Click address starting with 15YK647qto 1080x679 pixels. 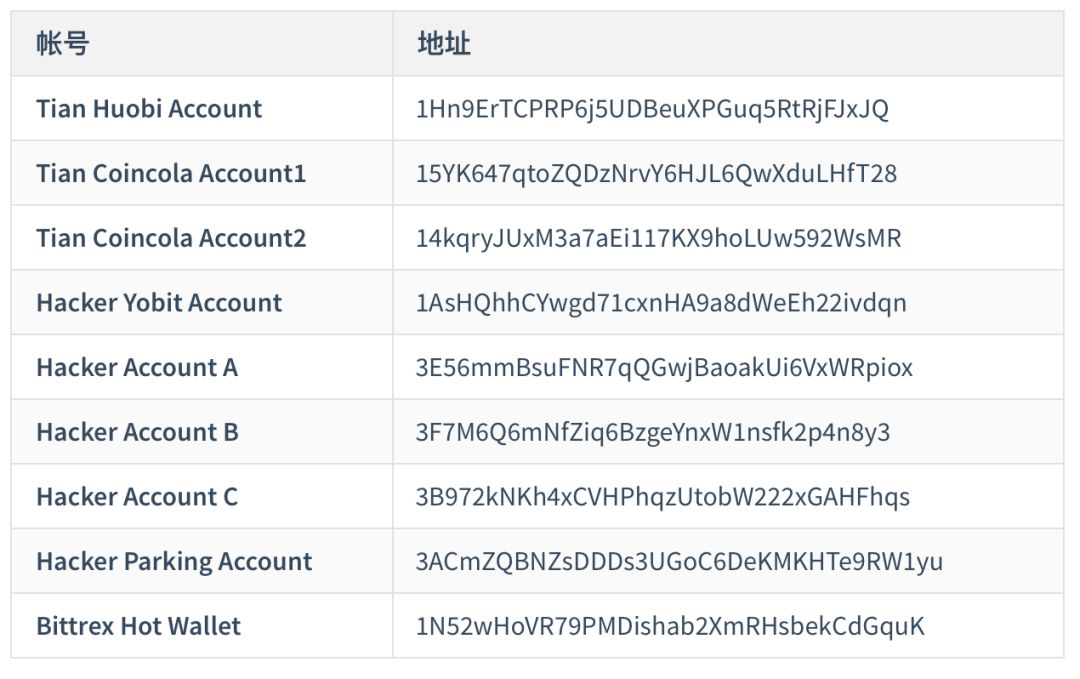click(656, 174)
